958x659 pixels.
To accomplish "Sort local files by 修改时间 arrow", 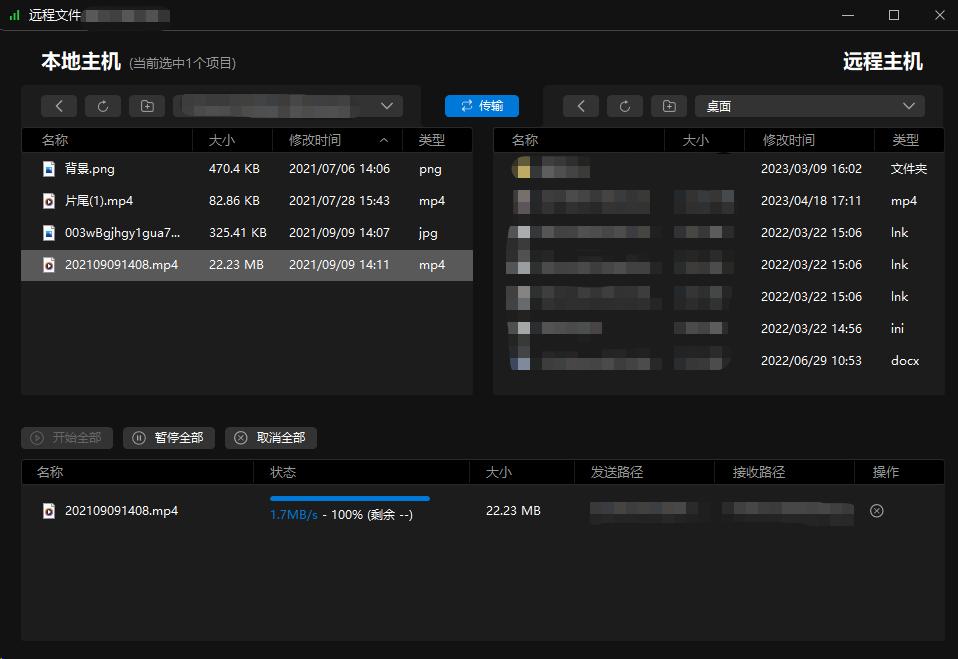I will point(384,140).
